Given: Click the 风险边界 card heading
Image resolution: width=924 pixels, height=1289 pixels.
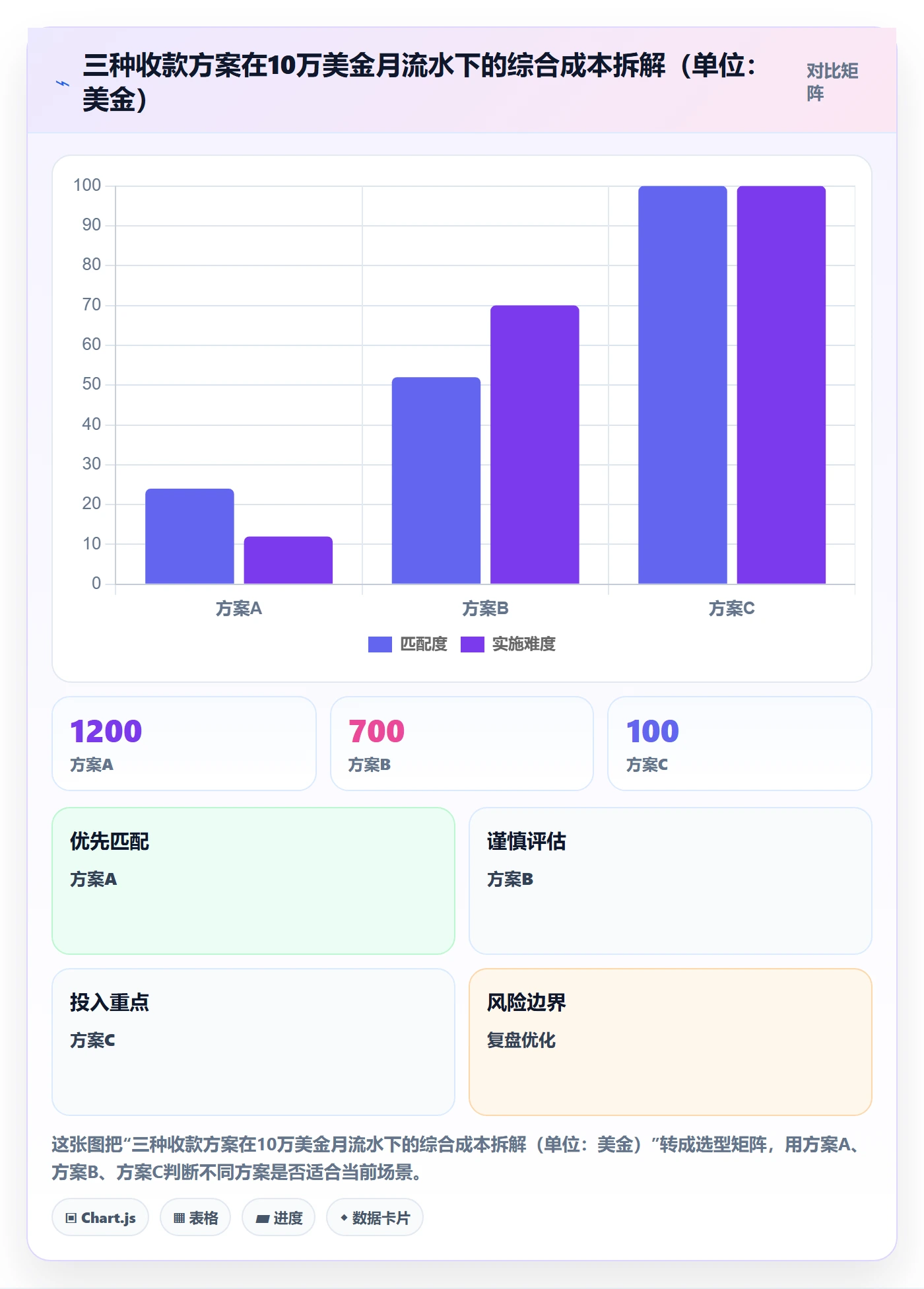Looking at the screenshot, I should [527, 1002].
